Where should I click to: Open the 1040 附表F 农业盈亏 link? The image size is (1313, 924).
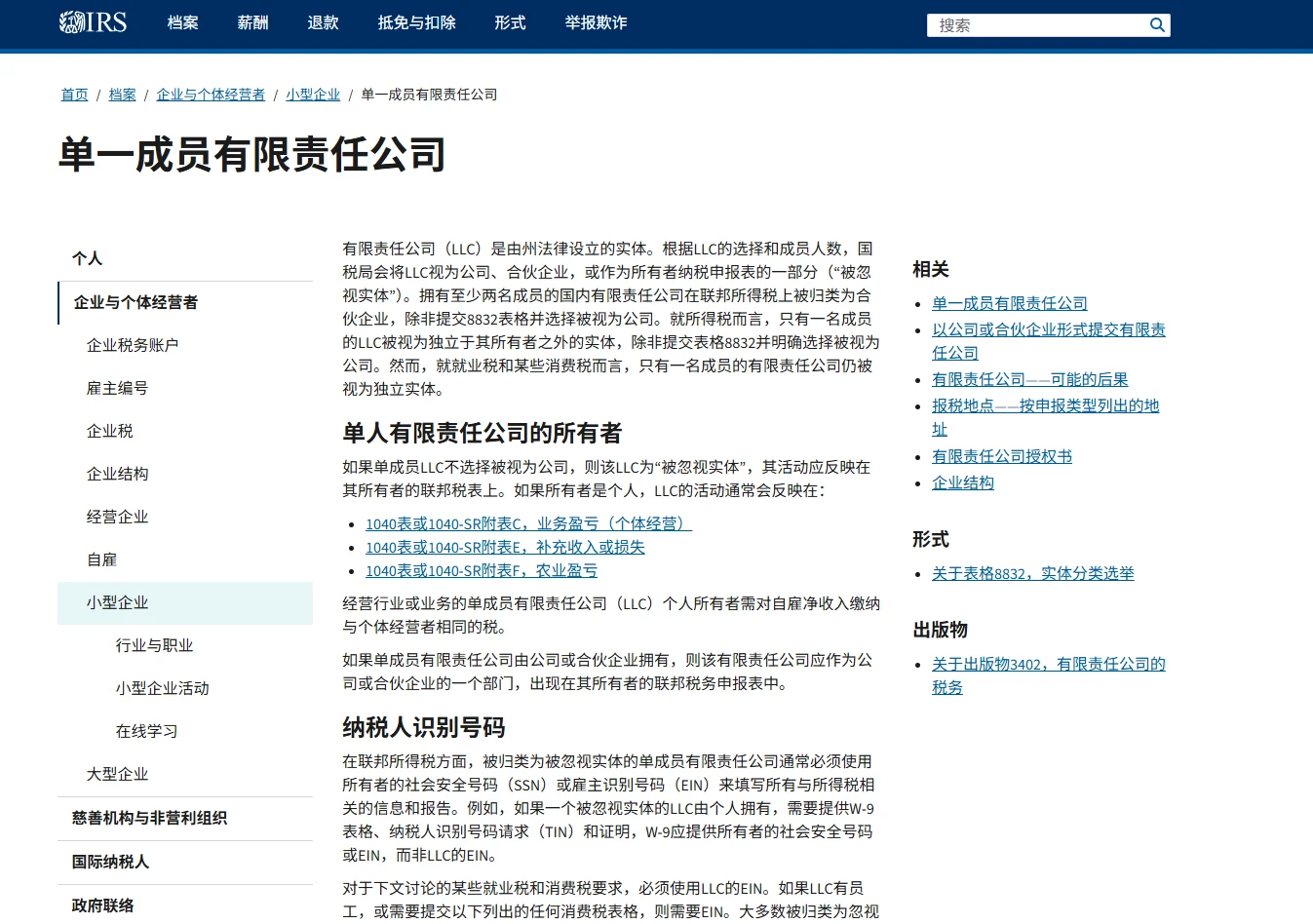(x=482, y=571)
